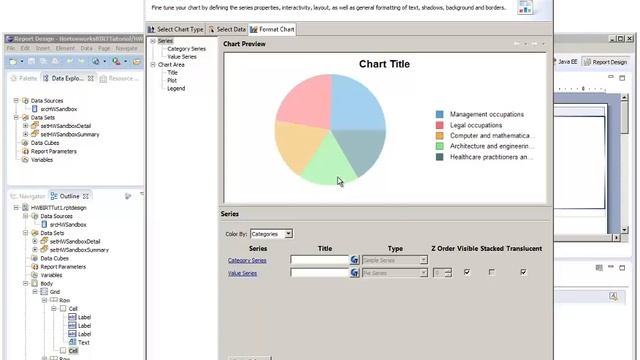Switch to the Navigator view tab
640x360 pixels.
[27, 196]
